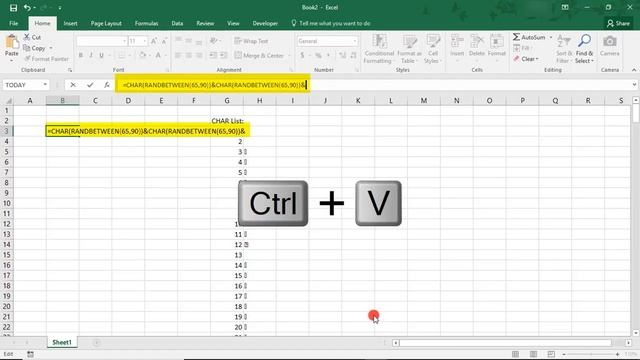Click the Insert cells icon
This screenshot has height=360, width=640.
(x=457, y=42)
